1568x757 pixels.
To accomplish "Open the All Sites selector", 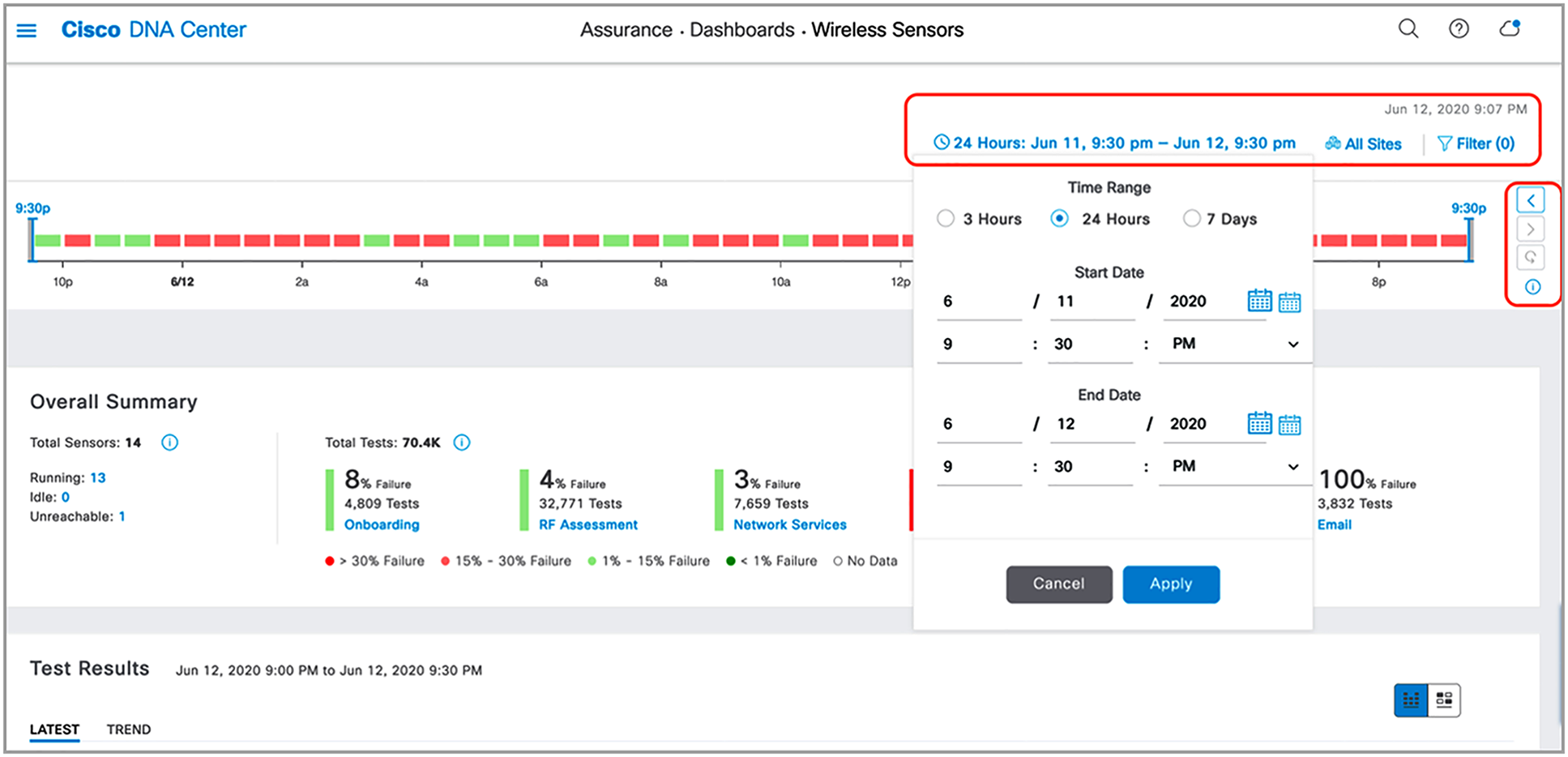I will pos(1363,144).
